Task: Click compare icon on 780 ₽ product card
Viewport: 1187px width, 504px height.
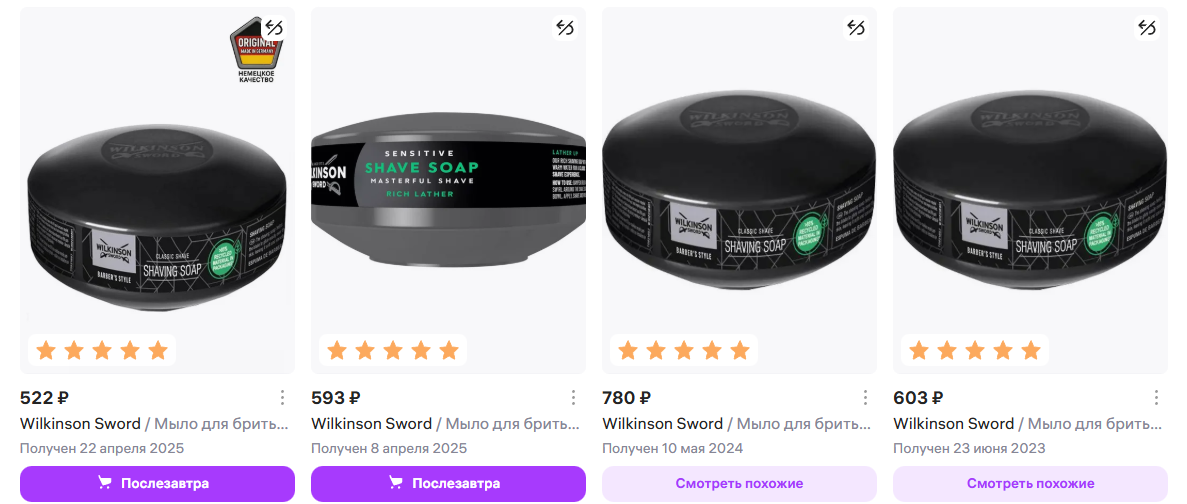Action: (x=855, y=28)
